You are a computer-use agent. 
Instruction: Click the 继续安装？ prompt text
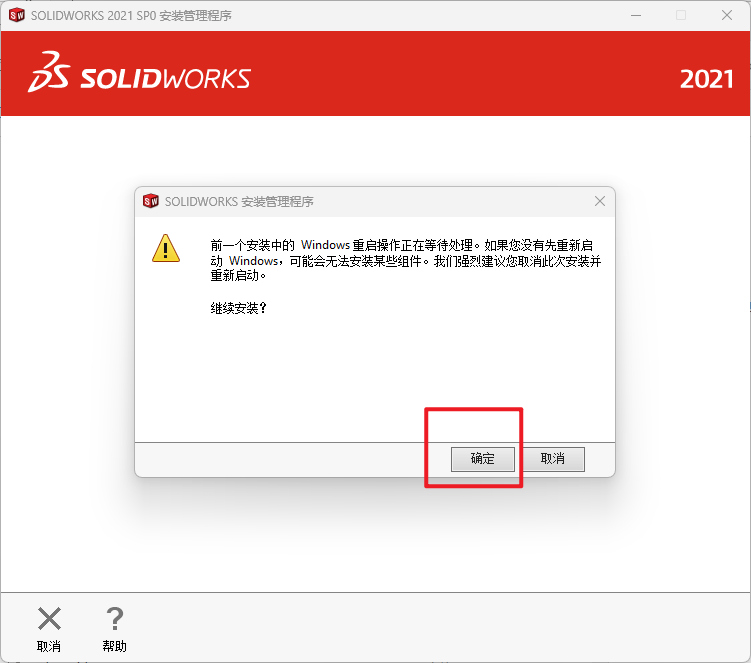pos(239,308)
